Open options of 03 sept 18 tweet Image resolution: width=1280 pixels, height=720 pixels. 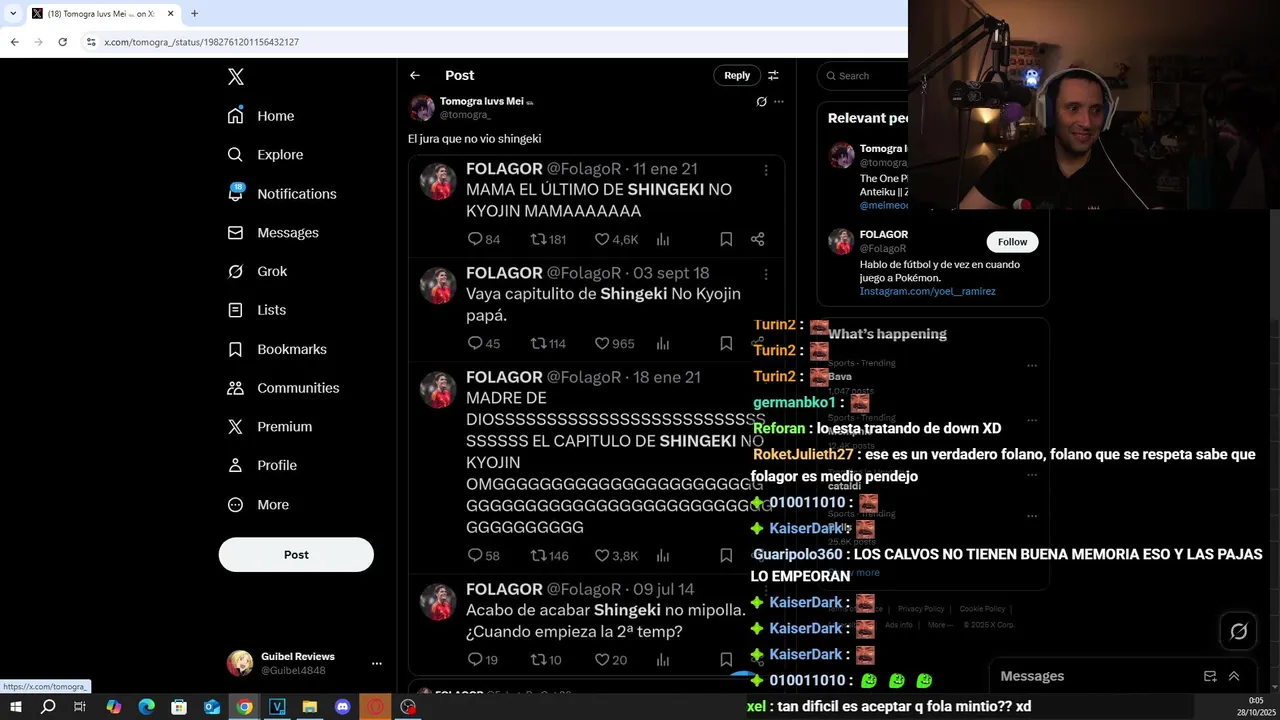point(766,274)
